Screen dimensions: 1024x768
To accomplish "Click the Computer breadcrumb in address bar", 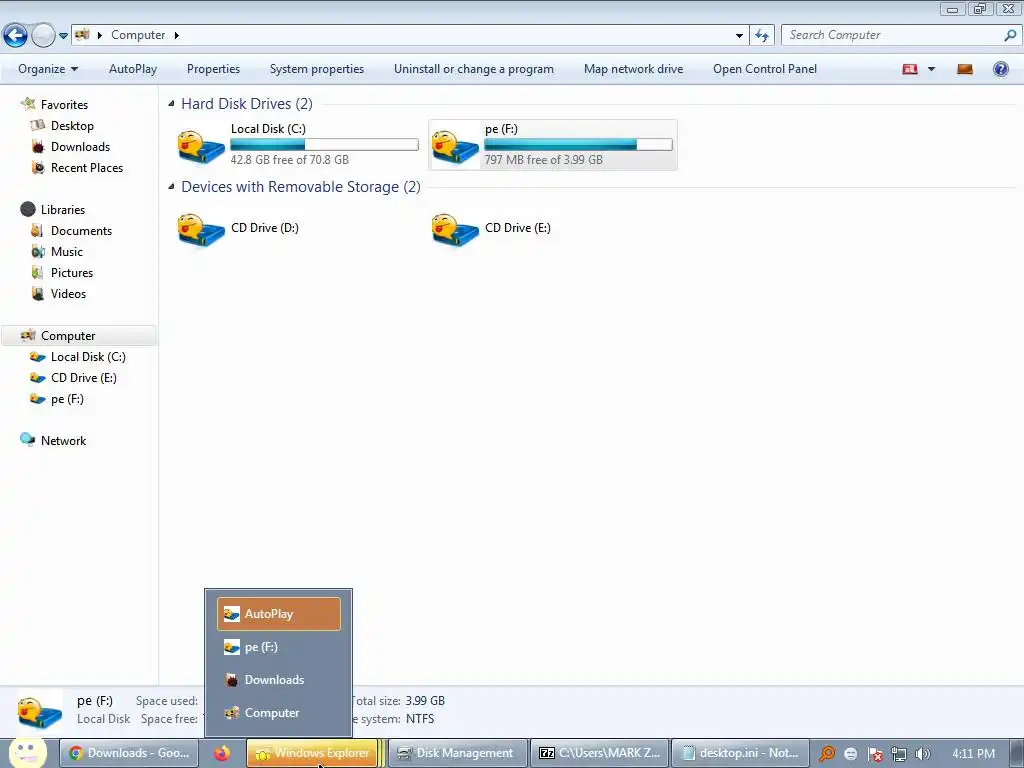I will (138, 35).
